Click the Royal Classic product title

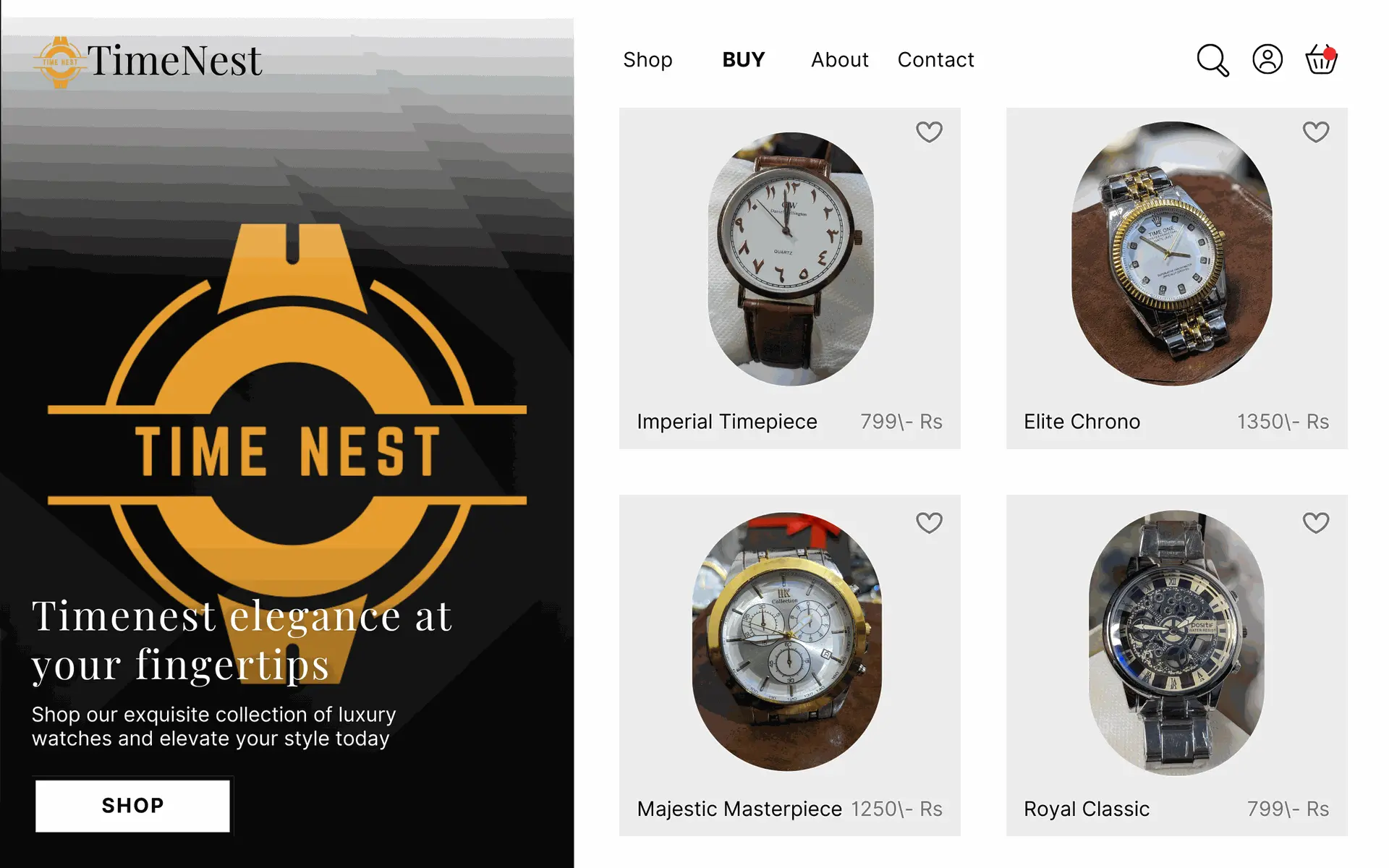pyautogui.click(x=1087, y=809)
